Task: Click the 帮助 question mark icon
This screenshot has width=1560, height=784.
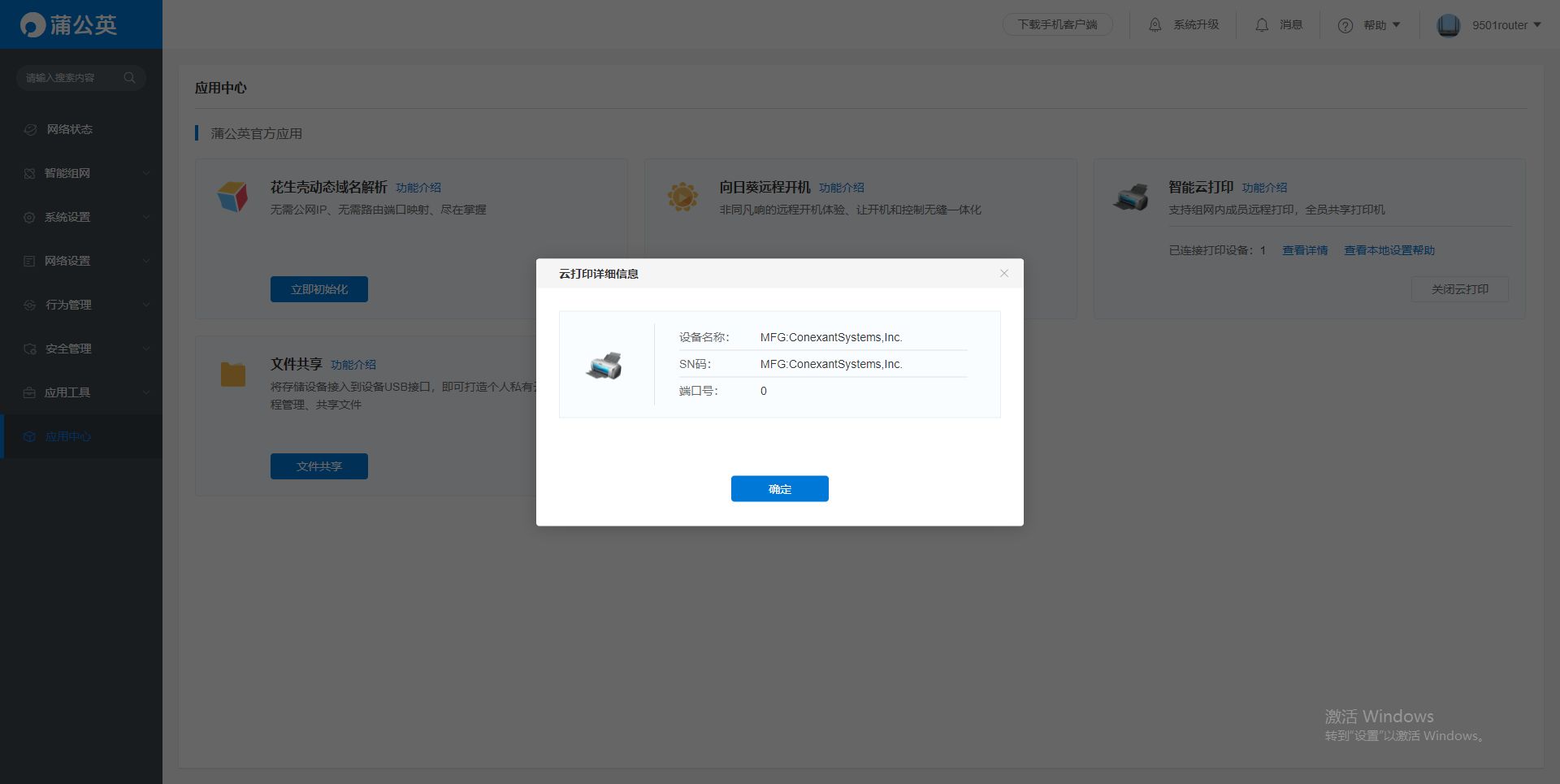Action: tap(1345, 25)
